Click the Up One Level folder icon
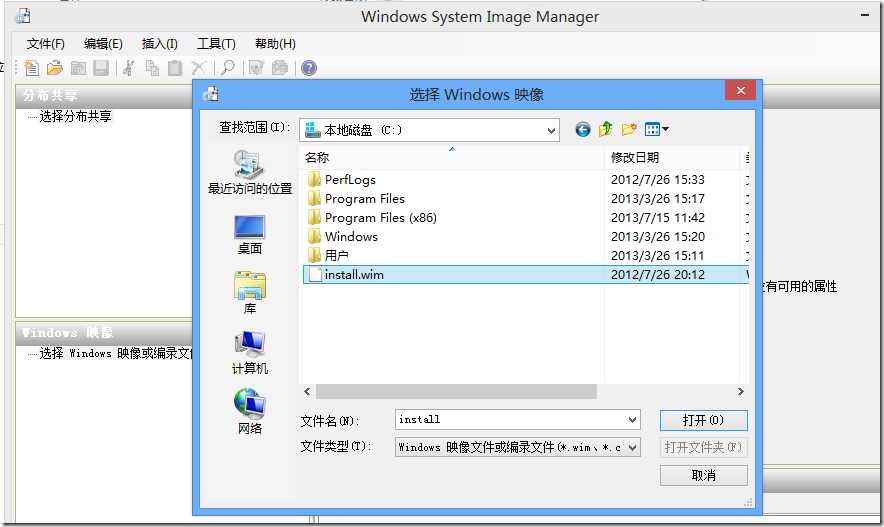 pos(605,130)
